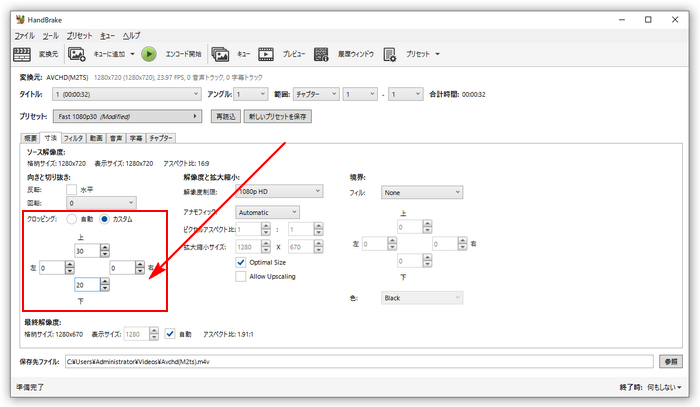Click the 再読込 button
Image resolution: width=700 pixels, height=407 pixels.
click(x=225, y=116)
